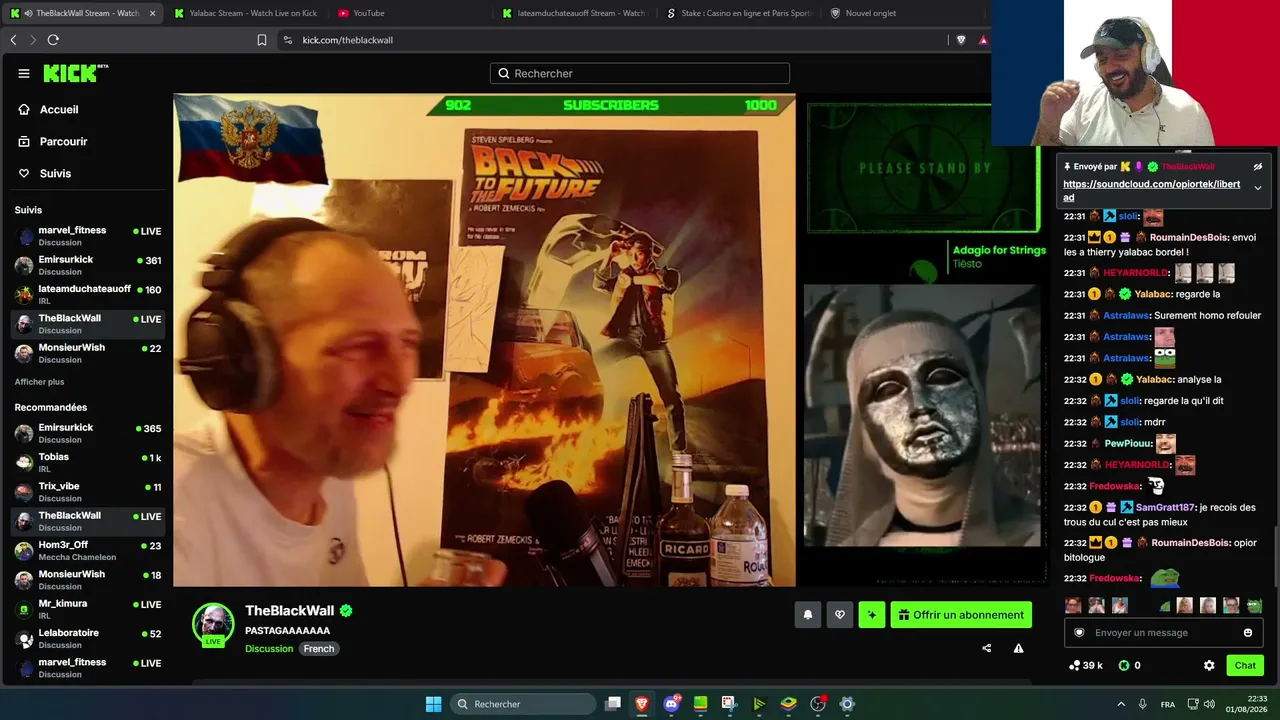Open MonsieurWish channel with 22 viewers
The height and width of the screenshot is (720, 1280).
[88, 353]
